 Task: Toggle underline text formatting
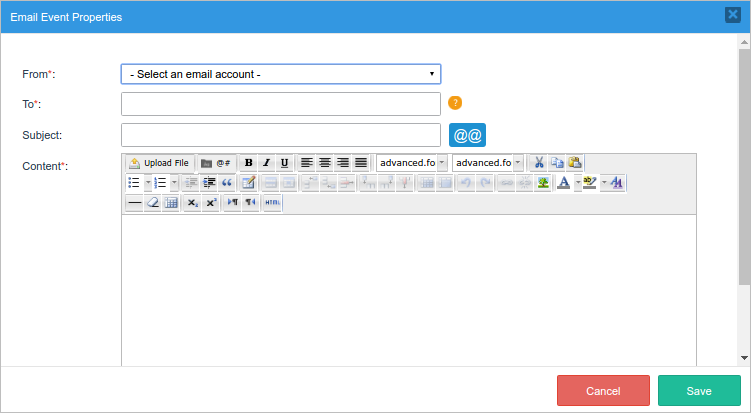point(284,163)
